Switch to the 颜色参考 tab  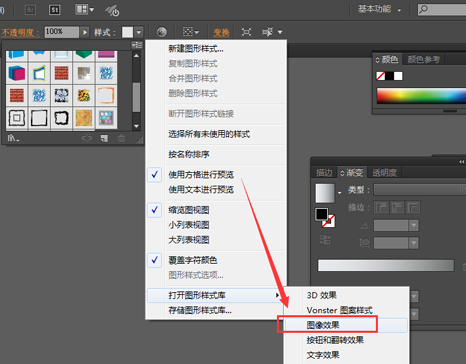[424, 60]
